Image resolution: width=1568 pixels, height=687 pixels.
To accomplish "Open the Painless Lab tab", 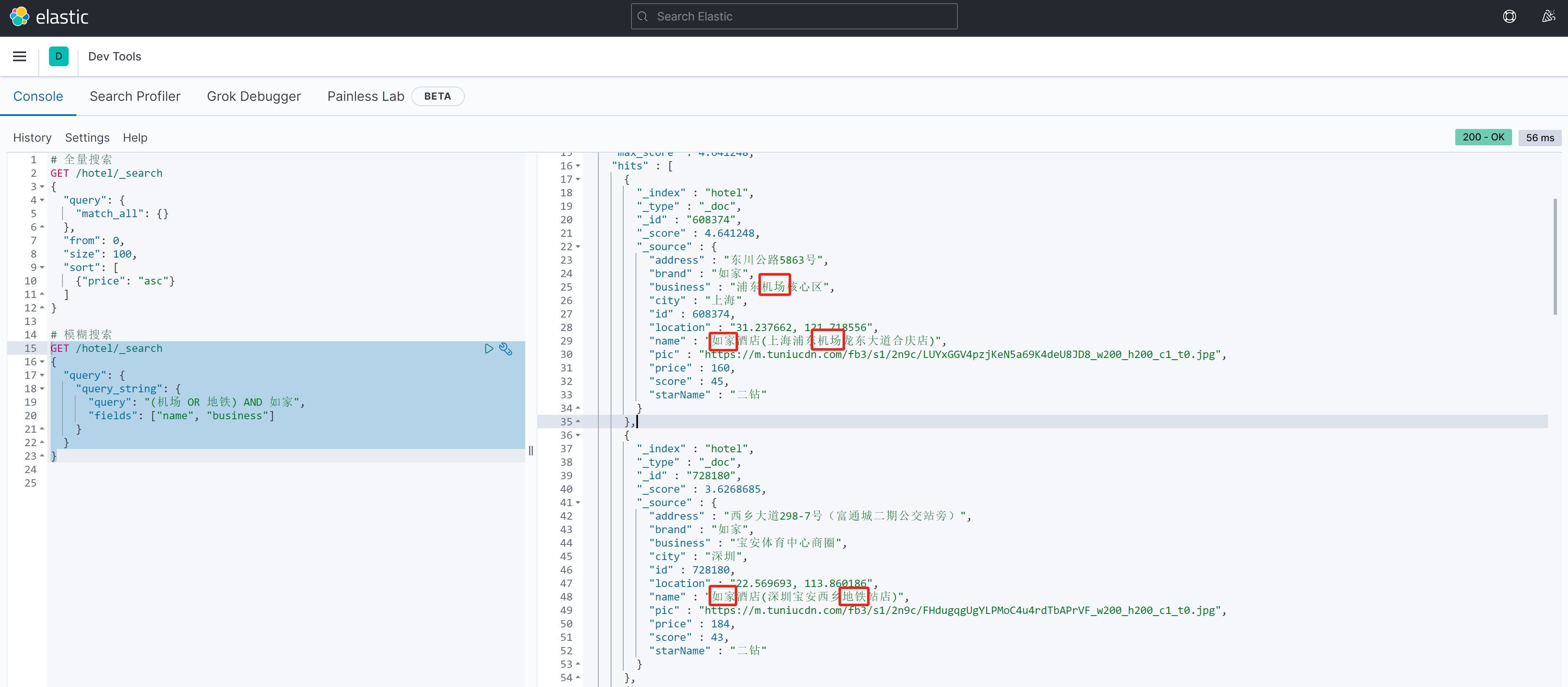I will coord(365,96).
